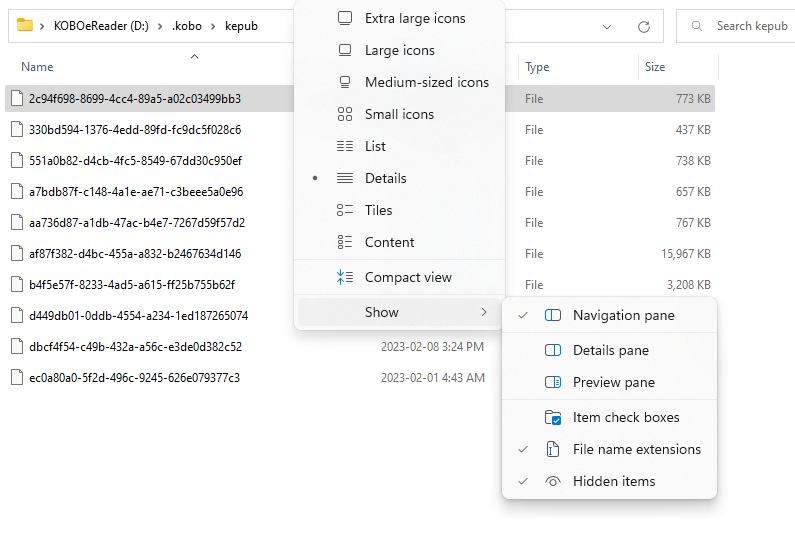
Task: Expand the Show submenu
Action: coord(400,312)
